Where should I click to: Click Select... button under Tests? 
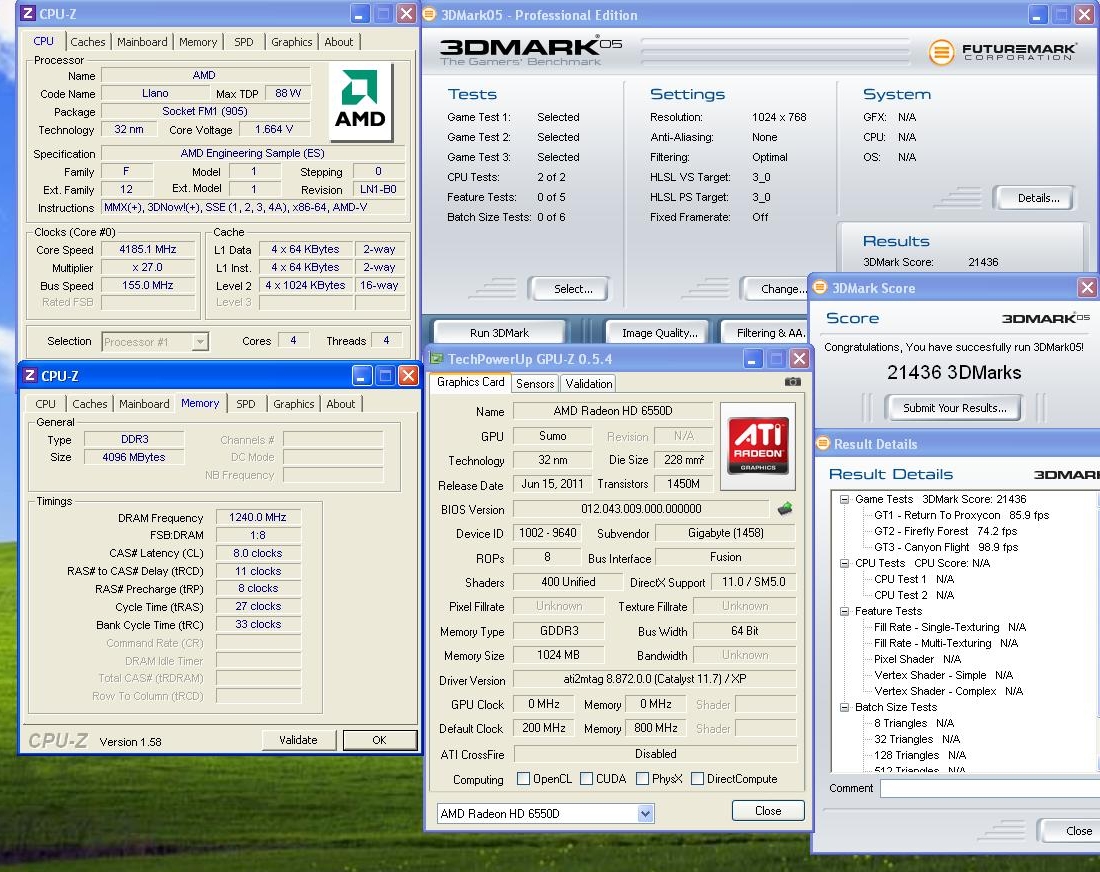572,288
